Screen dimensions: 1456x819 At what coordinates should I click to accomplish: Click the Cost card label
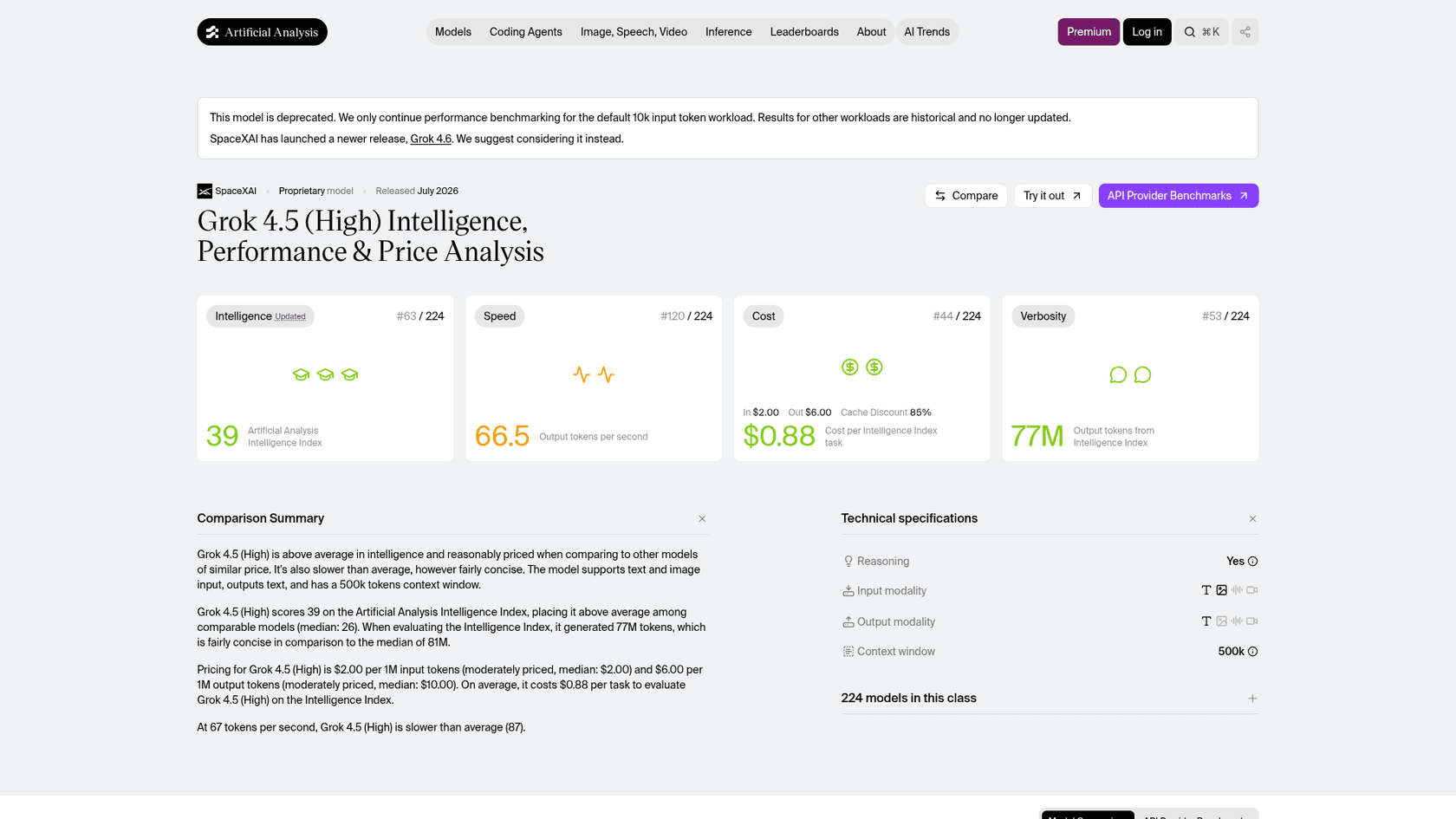click(x=764, y=316)
